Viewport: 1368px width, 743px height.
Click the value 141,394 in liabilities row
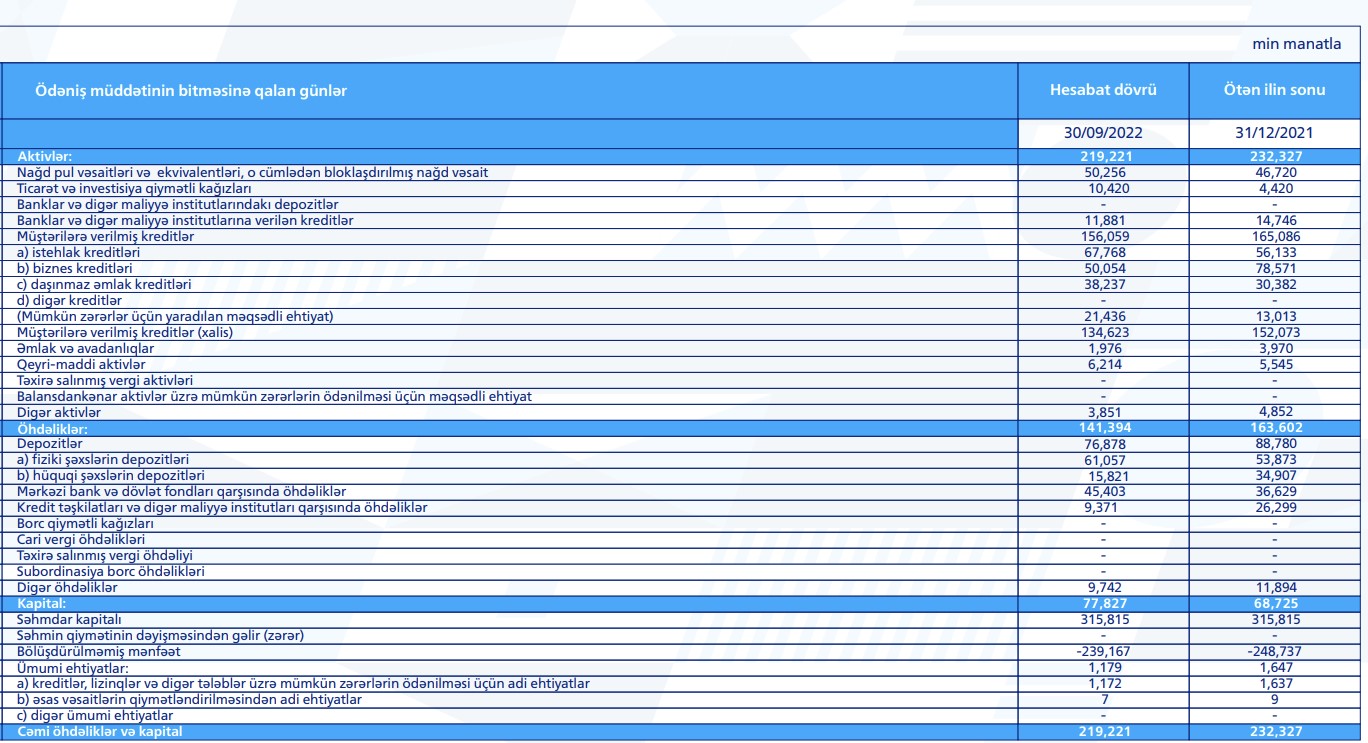tap(1103, 428)
